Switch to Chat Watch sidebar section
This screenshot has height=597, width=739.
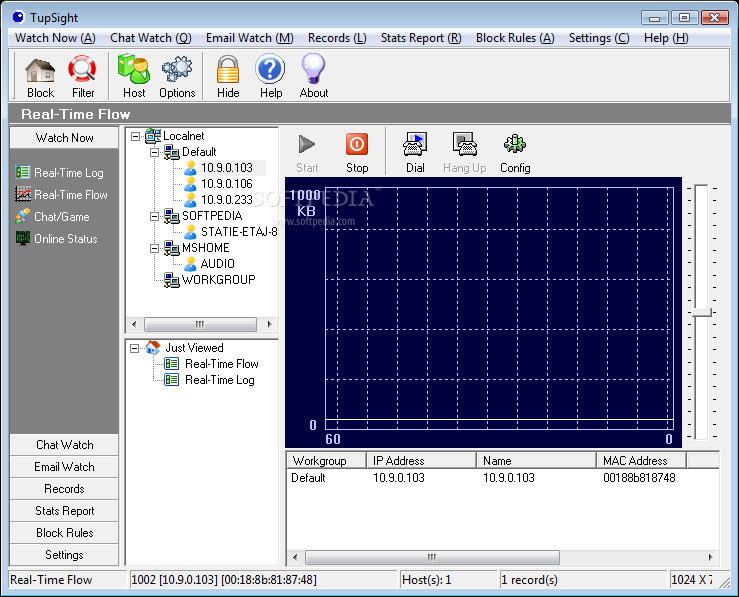point(64,445)
